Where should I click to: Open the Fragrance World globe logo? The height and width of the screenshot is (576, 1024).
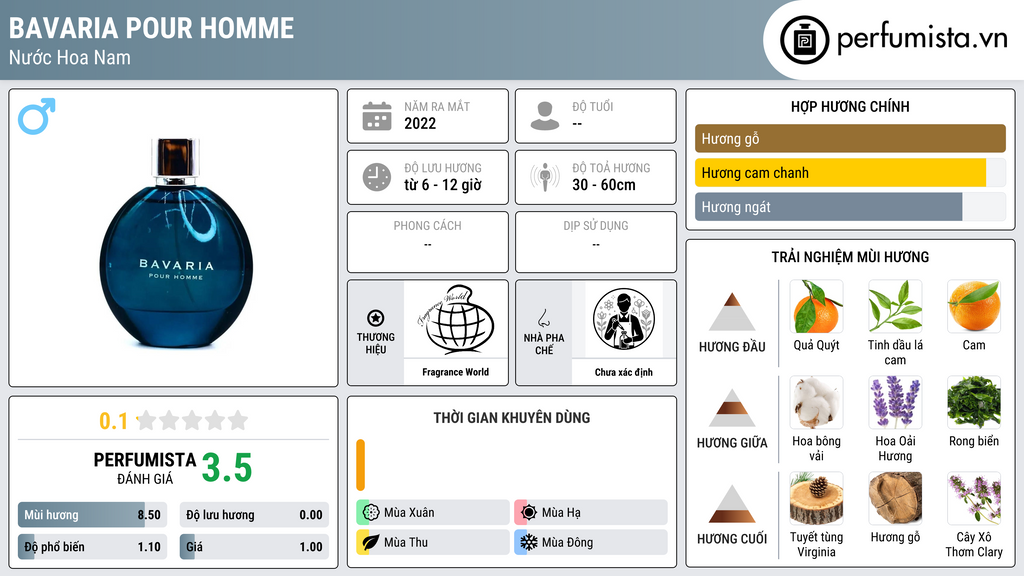pos(455,320)
